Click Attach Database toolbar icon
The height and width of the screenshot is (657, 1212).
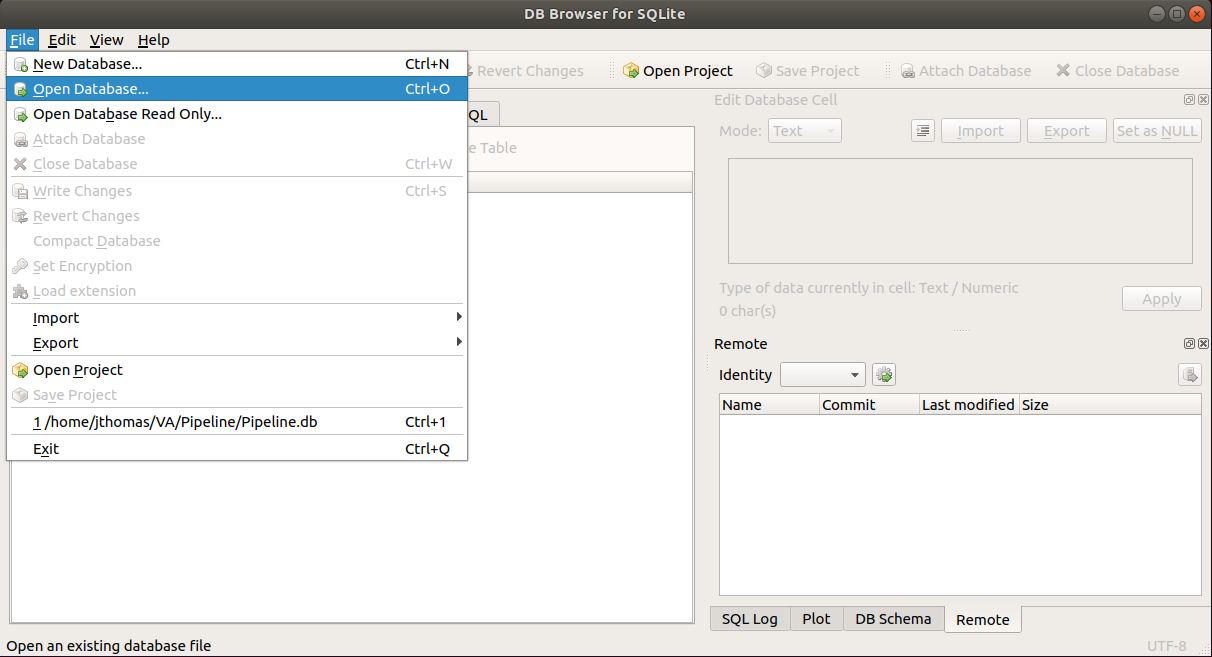pos(965,71)
